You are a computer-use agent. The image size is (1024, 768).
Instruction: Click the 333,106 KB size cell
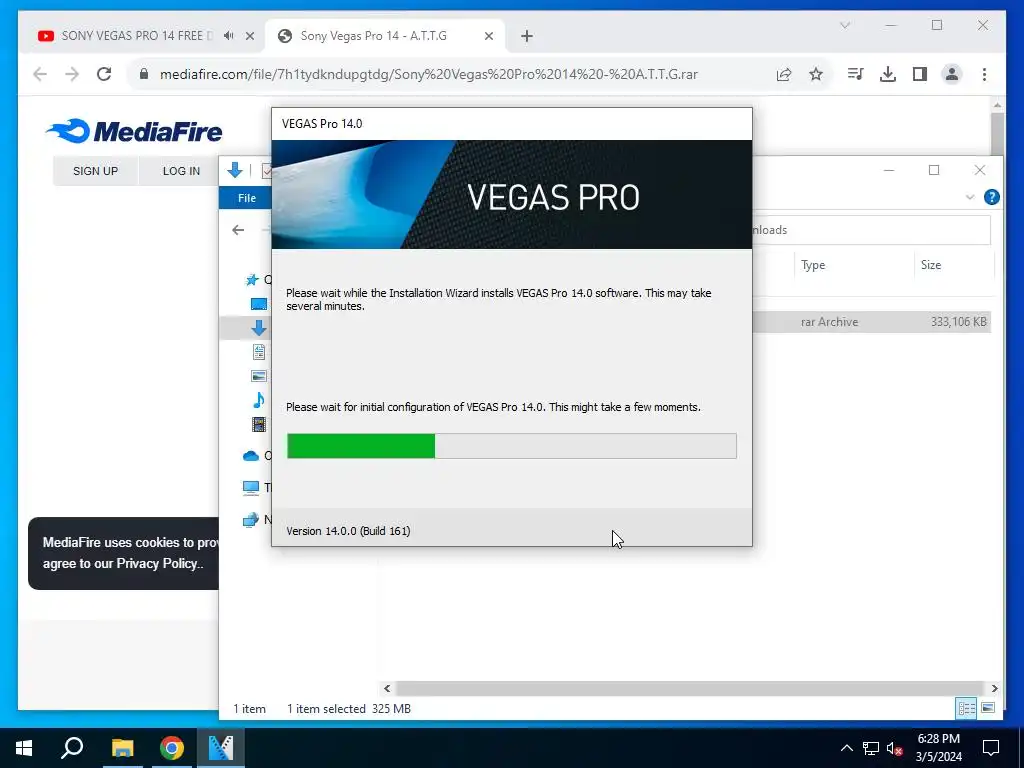click(x=959, y=322)
